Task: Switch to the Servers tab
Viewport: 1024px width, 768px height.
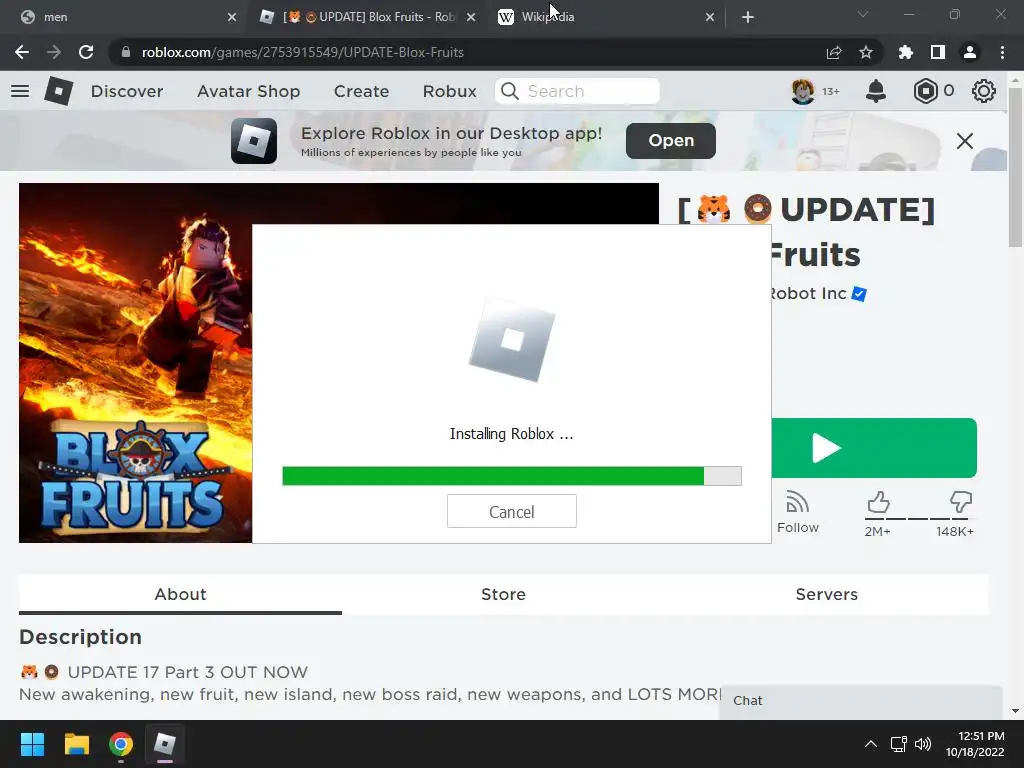Action: (x=826, y=594)
